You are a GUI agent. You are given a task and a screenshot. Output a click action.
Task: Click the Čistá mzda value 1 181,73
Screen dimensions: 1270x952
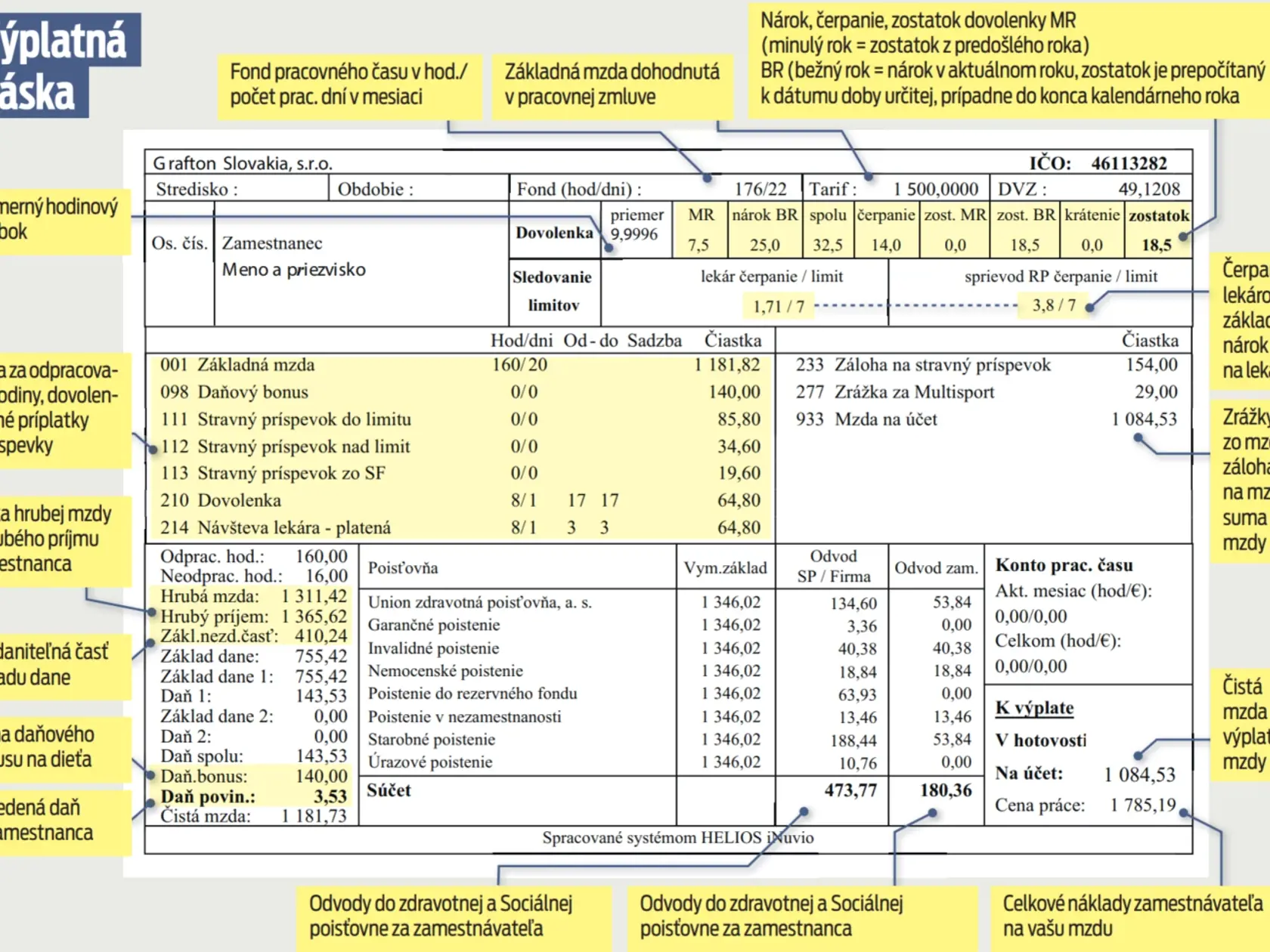pyautogui.click(x=314, y=816)
